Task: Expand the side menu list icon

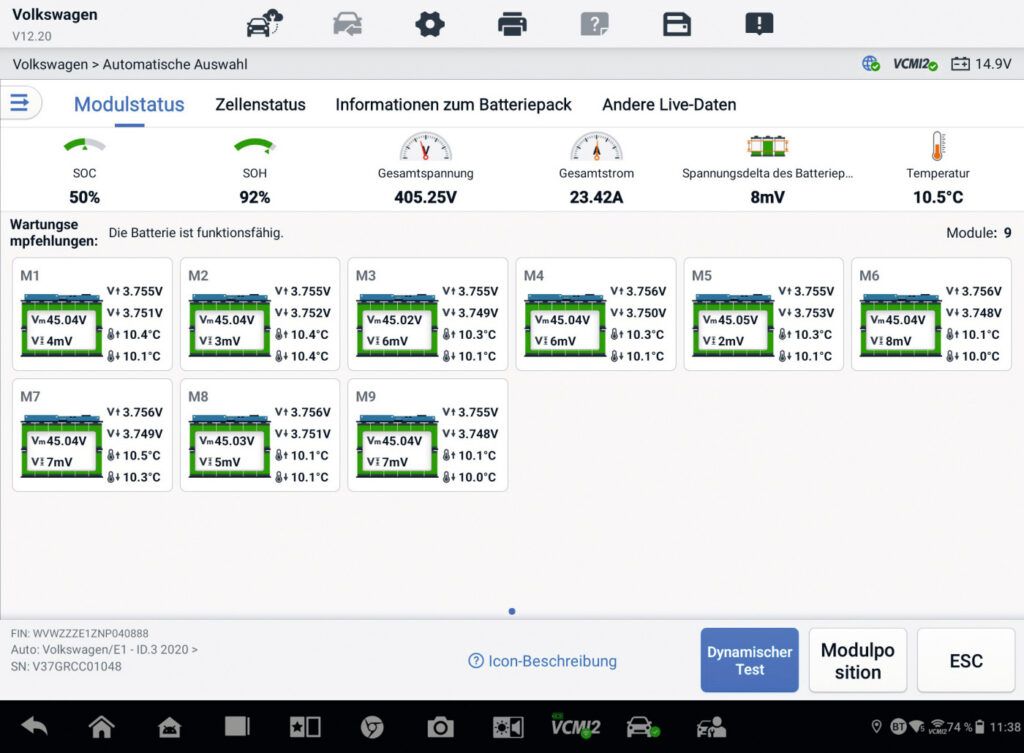Action: click(x=21, y=103)
